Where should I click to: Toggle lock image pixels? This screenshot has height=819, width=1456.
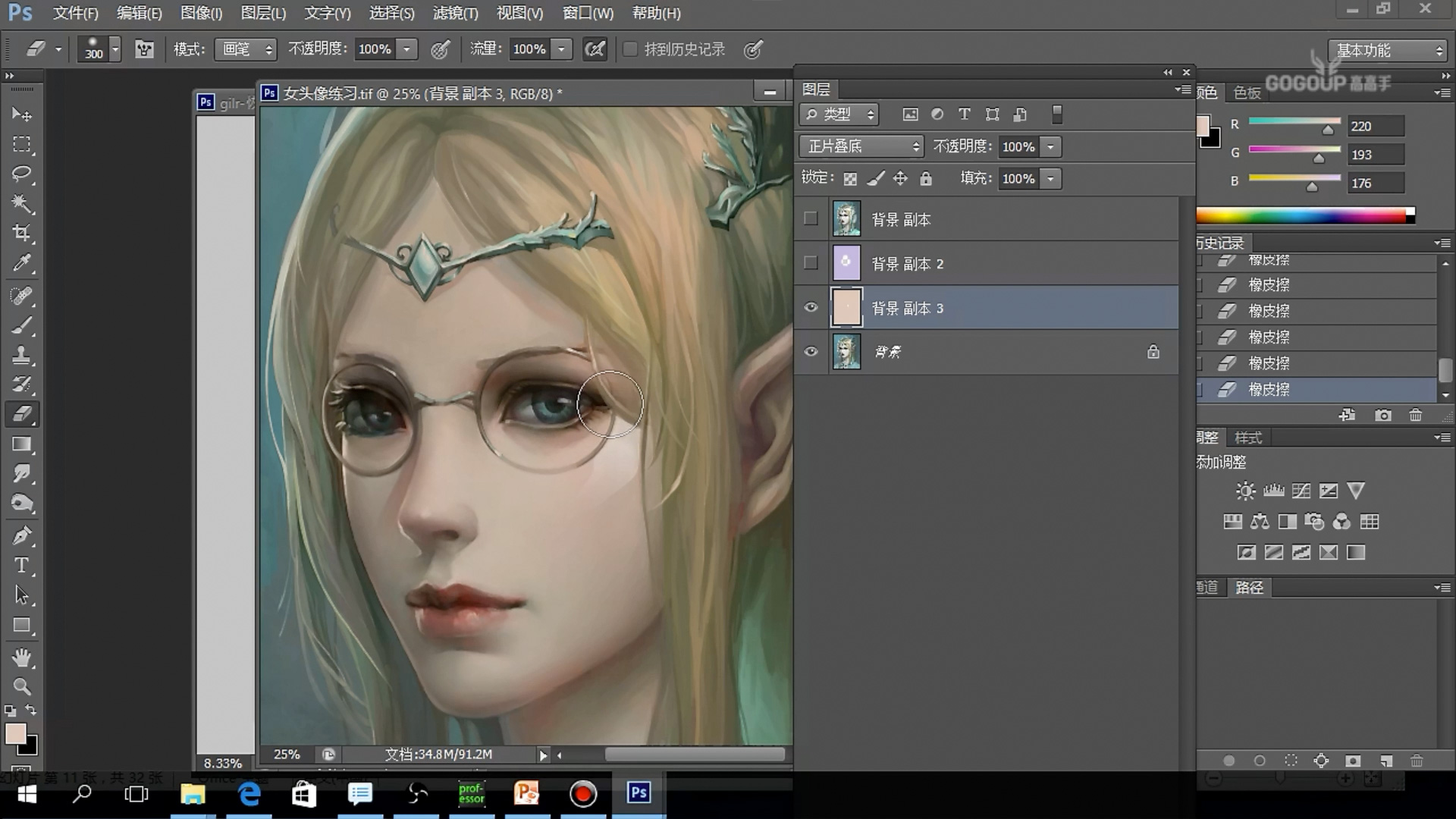coord(875,178)
